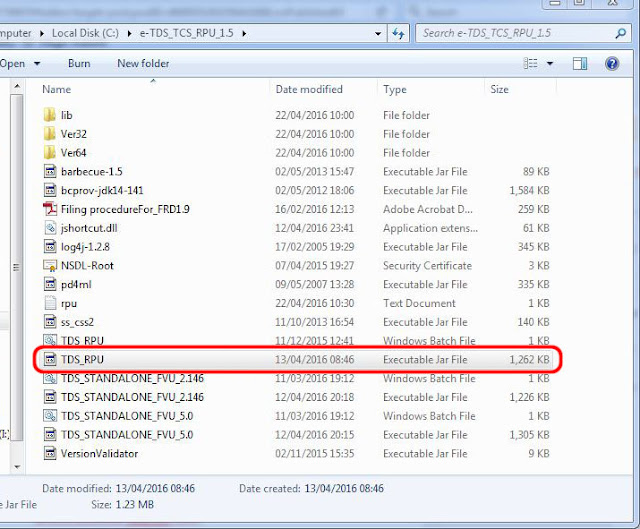The image size is (640, 529).
Task: Click the 1,584 KB size cell
Action: pyautogui.click(x=529, y=191)
